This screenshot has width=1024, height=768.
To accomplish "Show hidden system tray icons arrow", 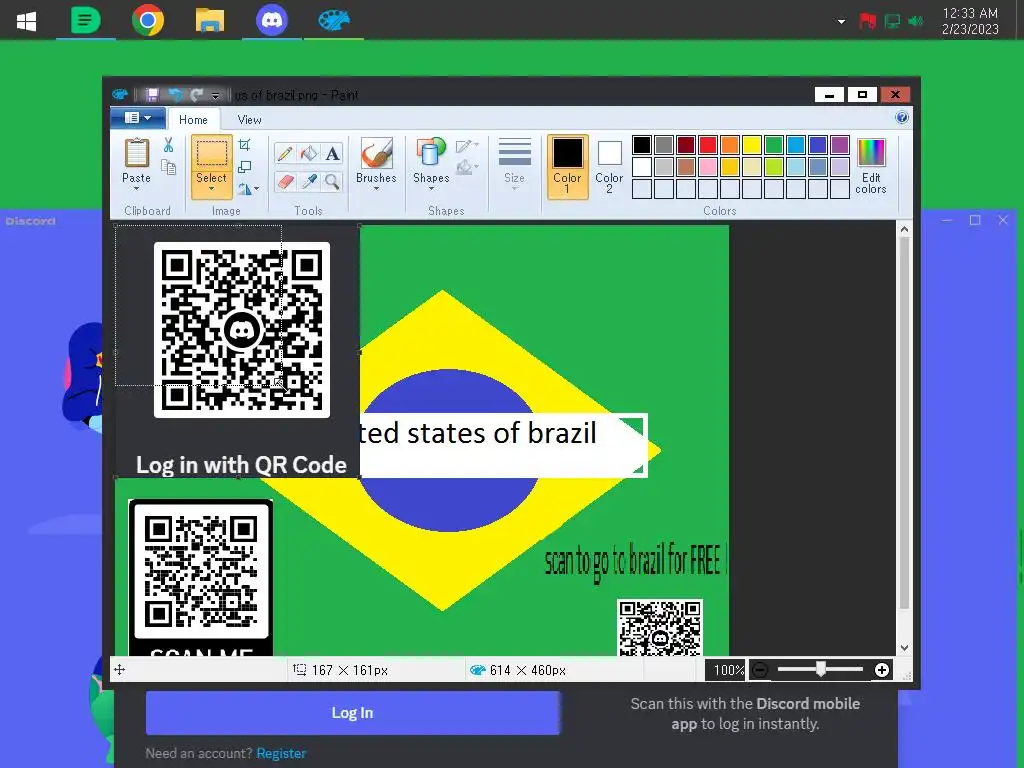I will click(841, 22).
